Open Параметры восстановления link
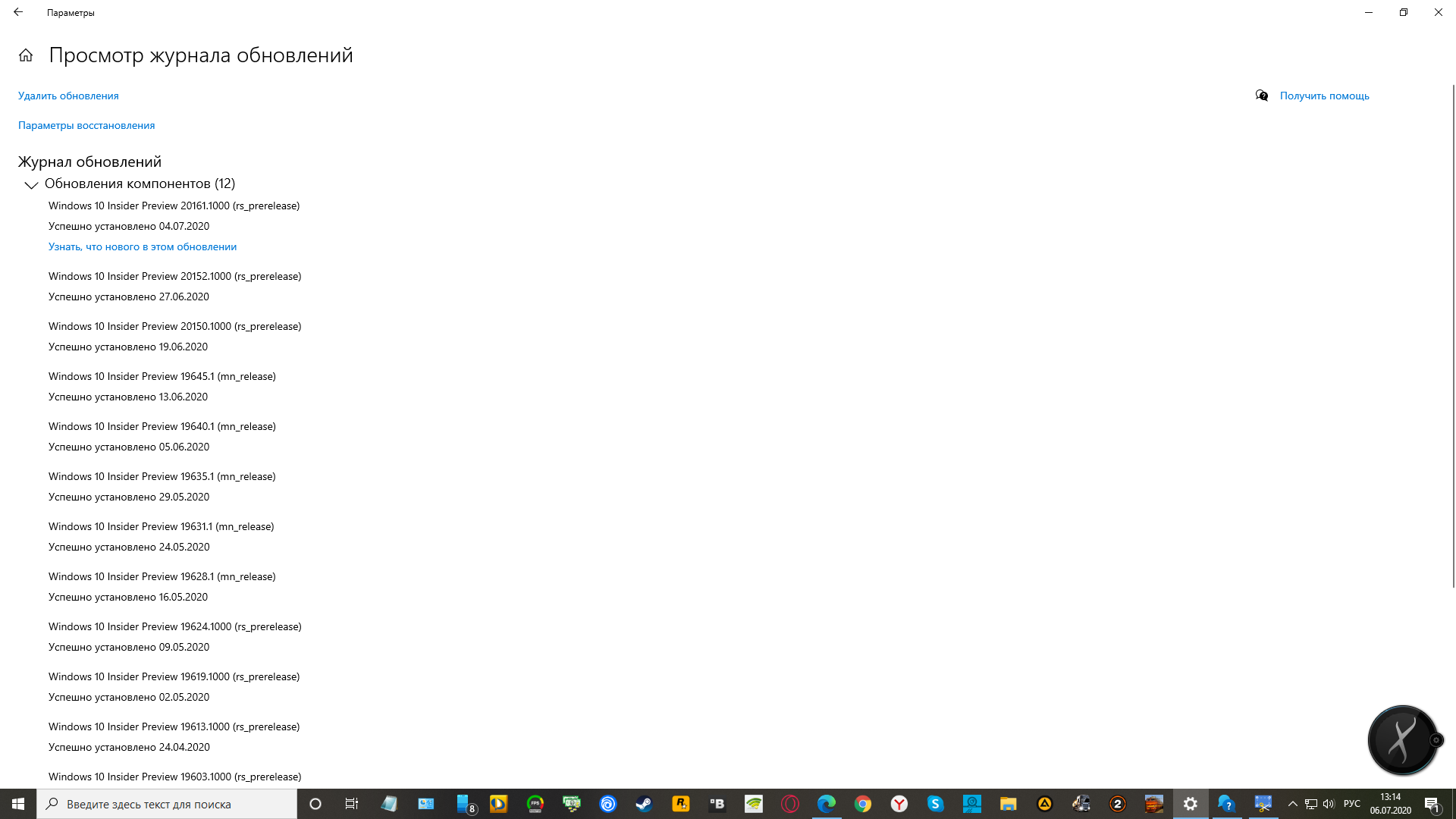 pyautogui.click(x=86, y=125)
